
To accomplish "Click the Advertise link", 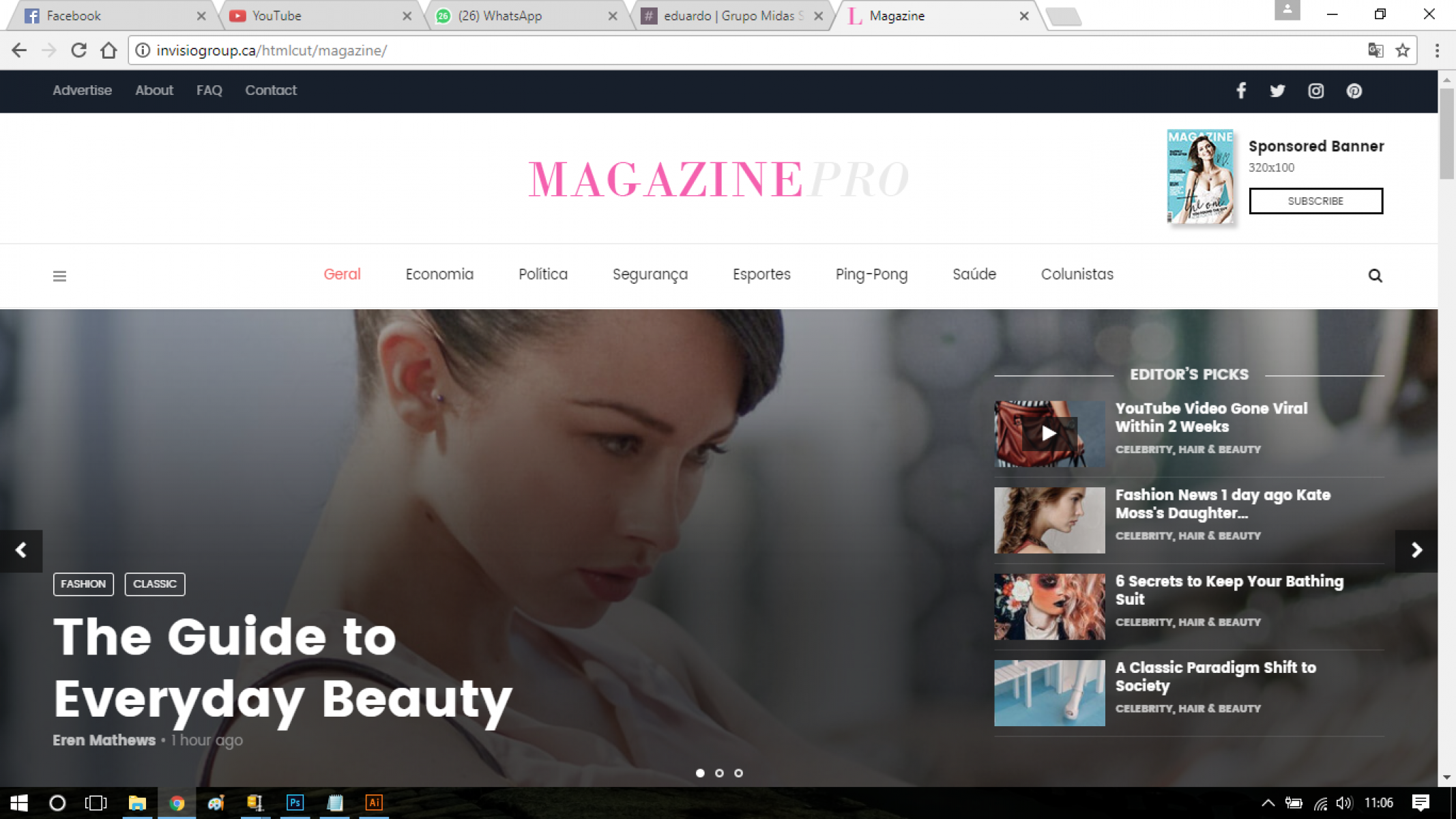I will (x=82, y=90).
